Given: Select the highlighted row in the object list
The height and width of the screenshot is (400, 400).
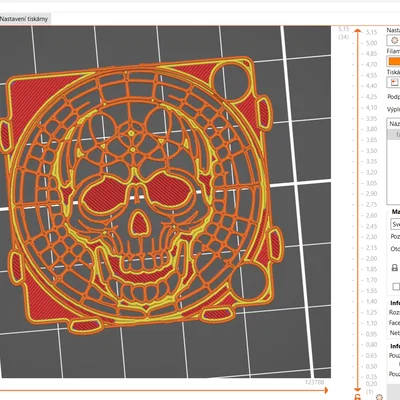Looking at the screenshot, I should click(394, 135).
